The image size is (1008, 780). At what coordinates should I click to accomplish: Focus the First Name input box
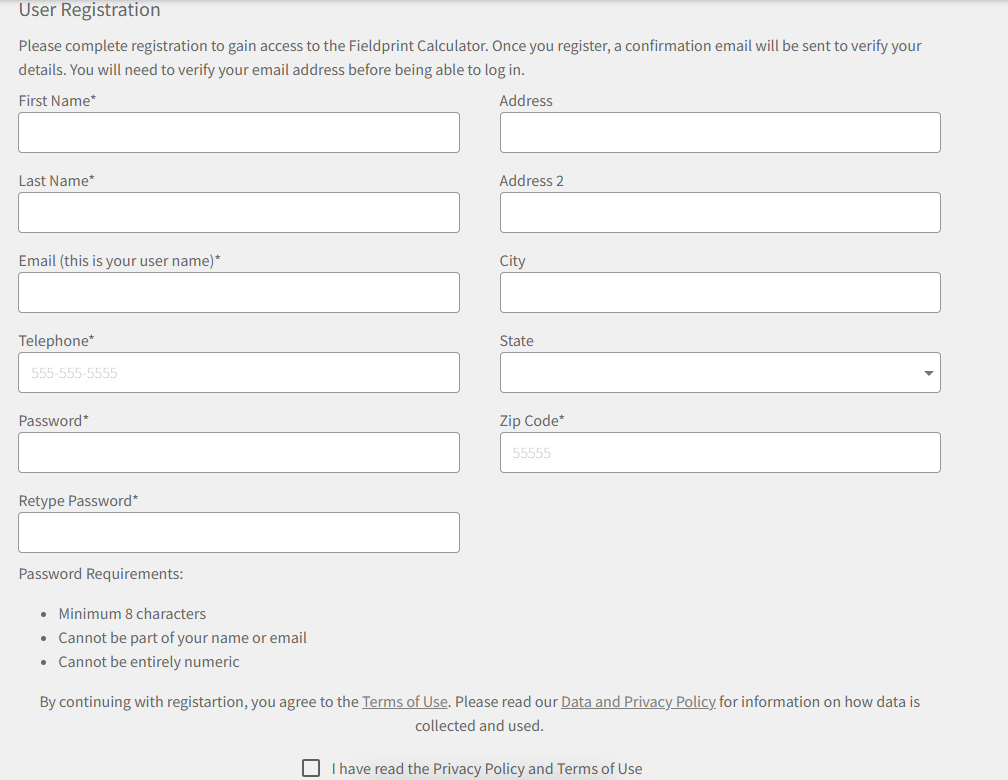coord(239,133)
